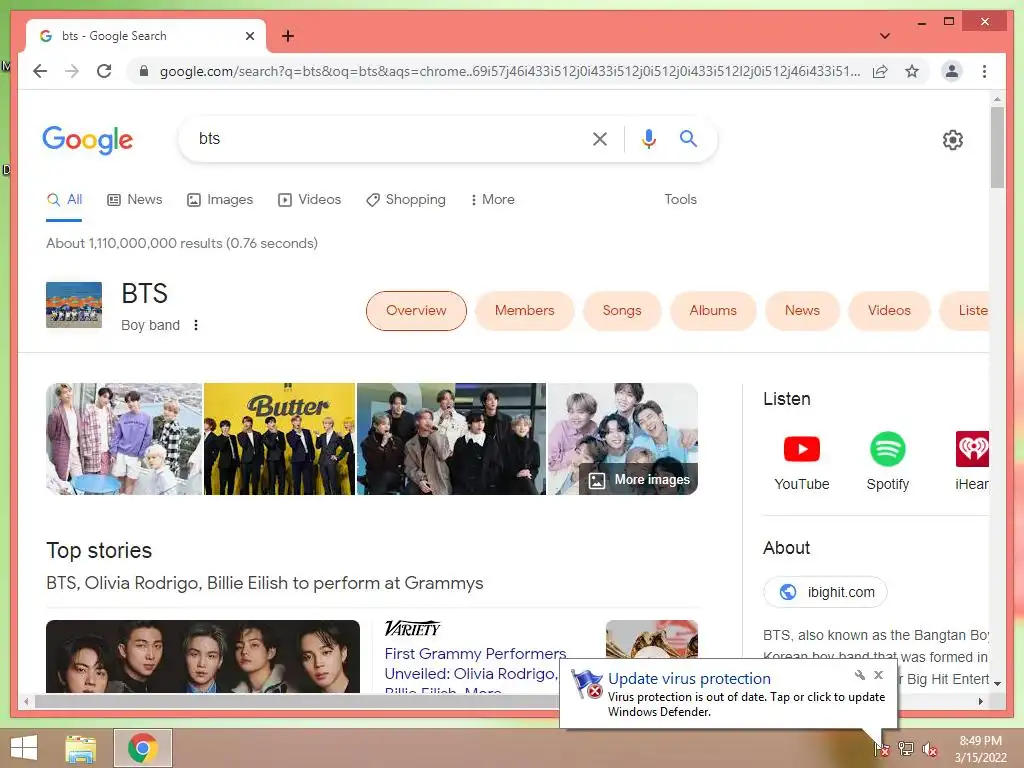Click the browser forward arrow
Screen dimensions: 1024x768
click(x=72, y=71)
